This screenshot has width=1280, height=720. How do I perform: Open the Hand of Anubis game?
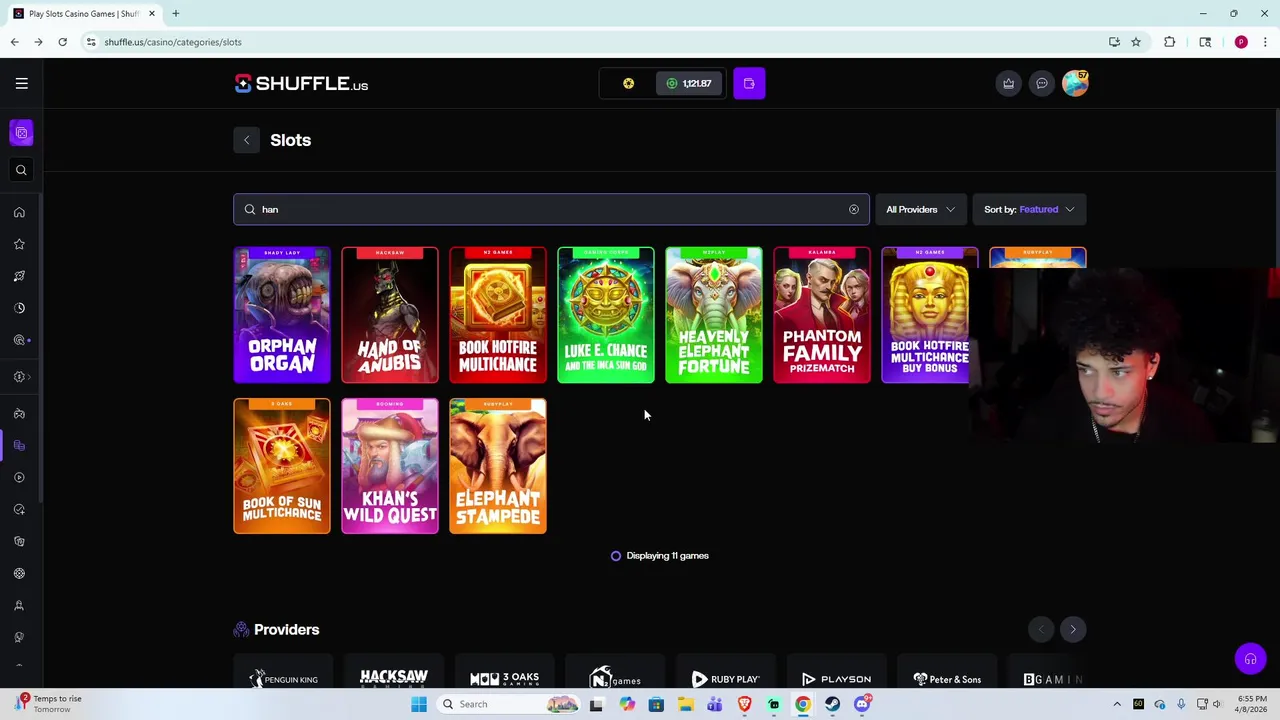390,315
